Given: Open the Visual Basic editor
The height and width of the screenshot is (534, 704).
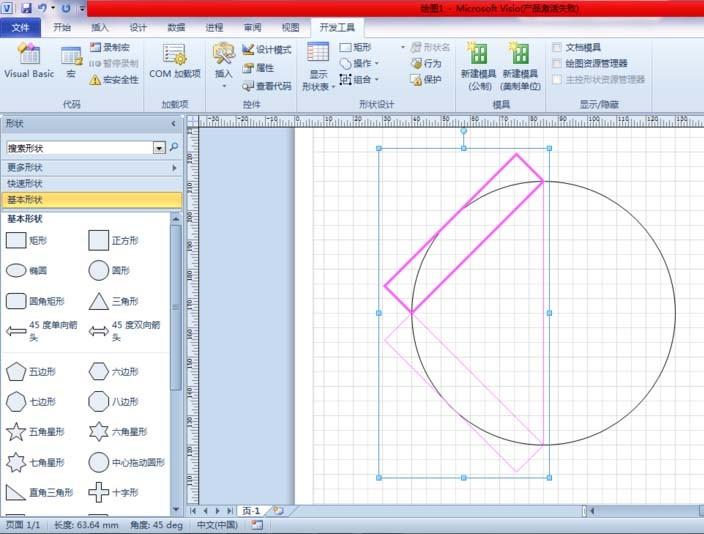Looking at the screenshot, I should point(29,61).
